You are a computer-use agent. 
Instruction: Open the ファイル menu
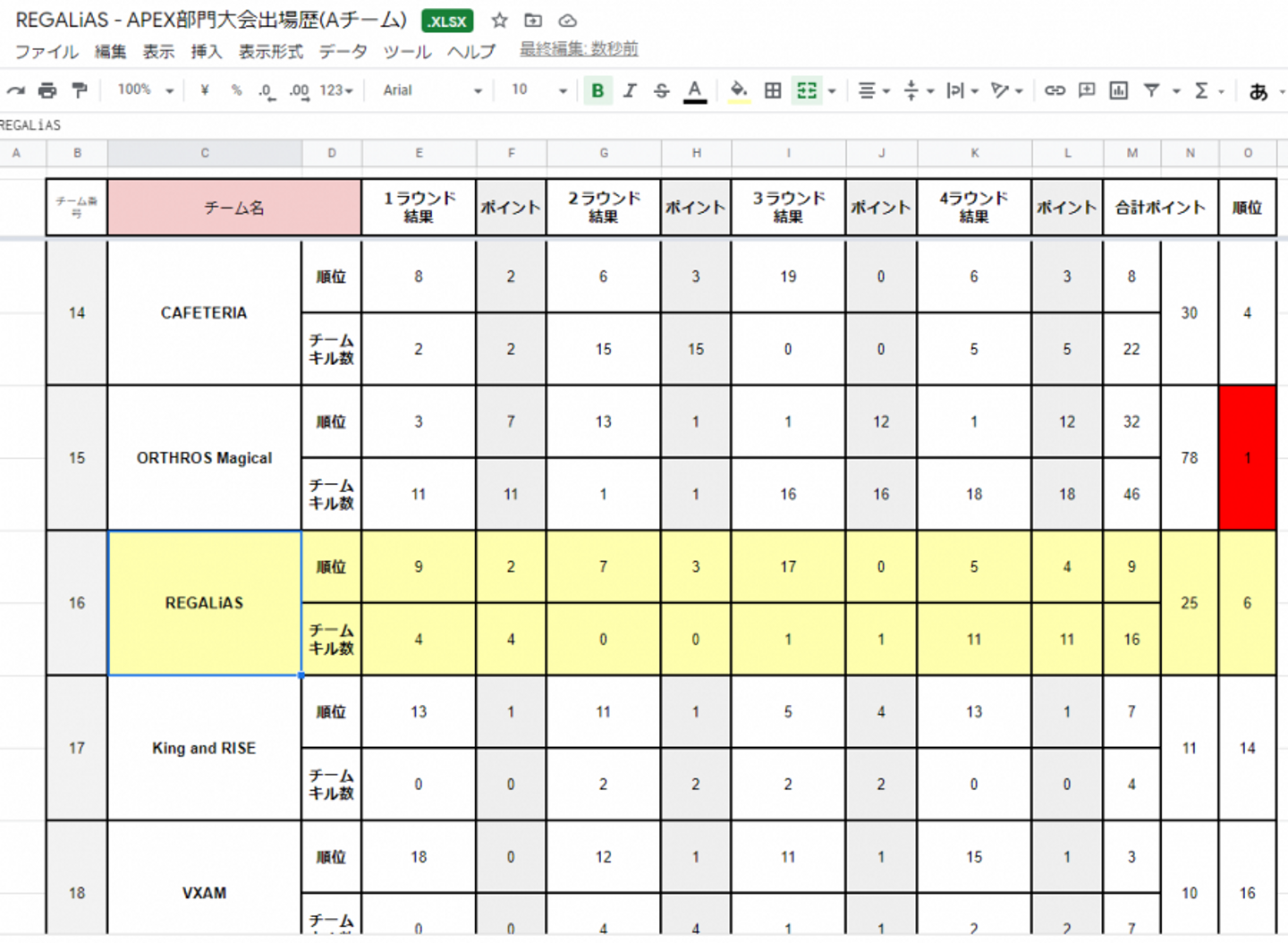[47, 52]
